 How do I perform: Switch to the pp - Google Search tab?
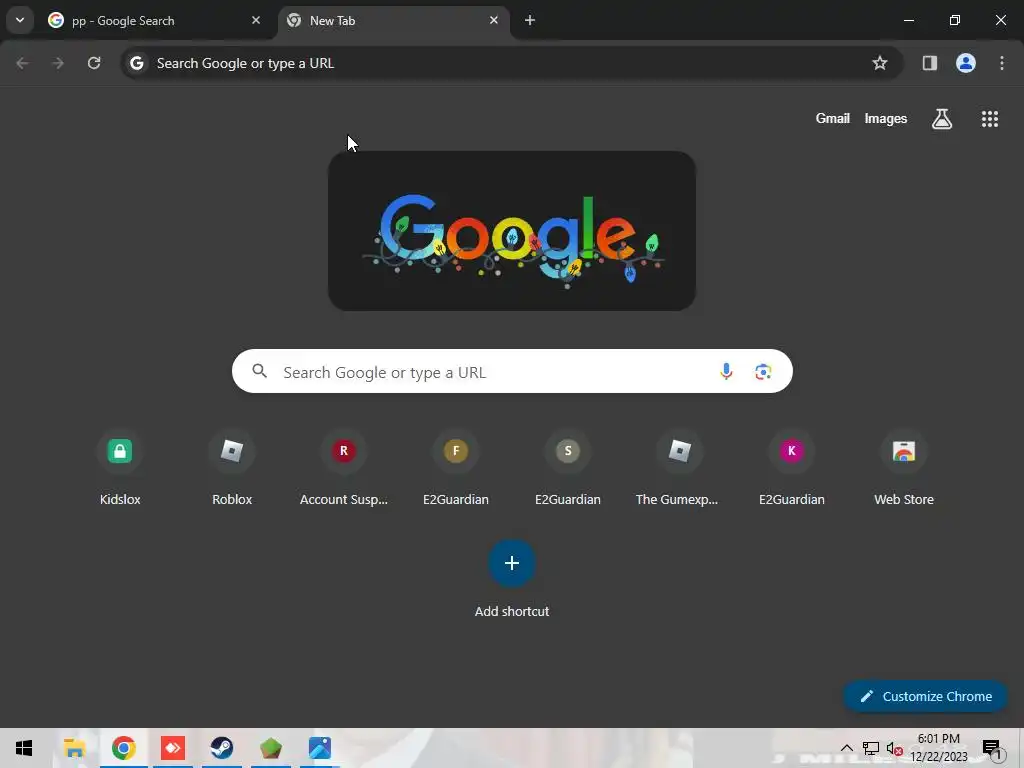click(154, 21)
